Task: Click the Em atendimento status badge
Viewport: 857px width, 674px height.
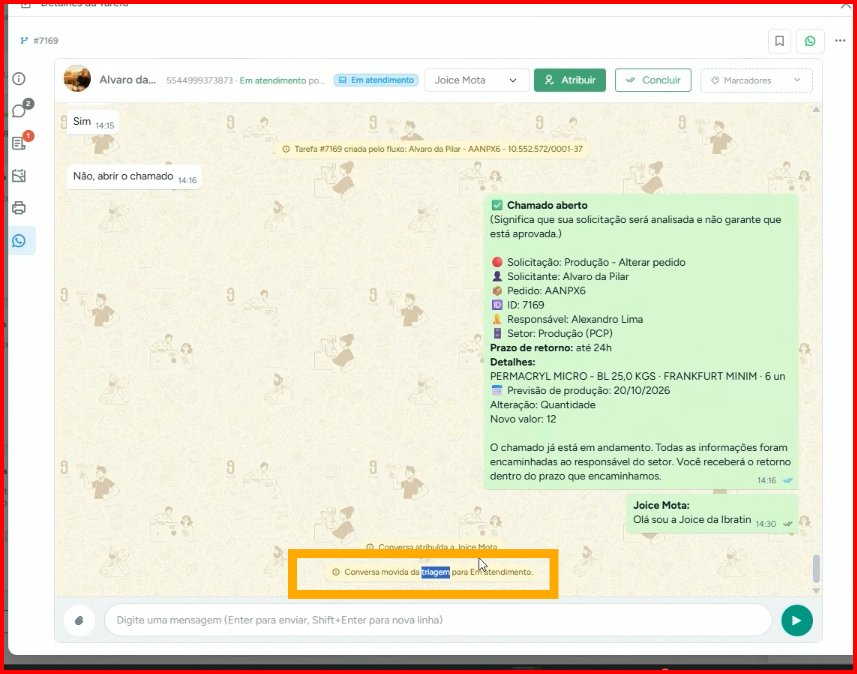Action: tap(376, 80)
